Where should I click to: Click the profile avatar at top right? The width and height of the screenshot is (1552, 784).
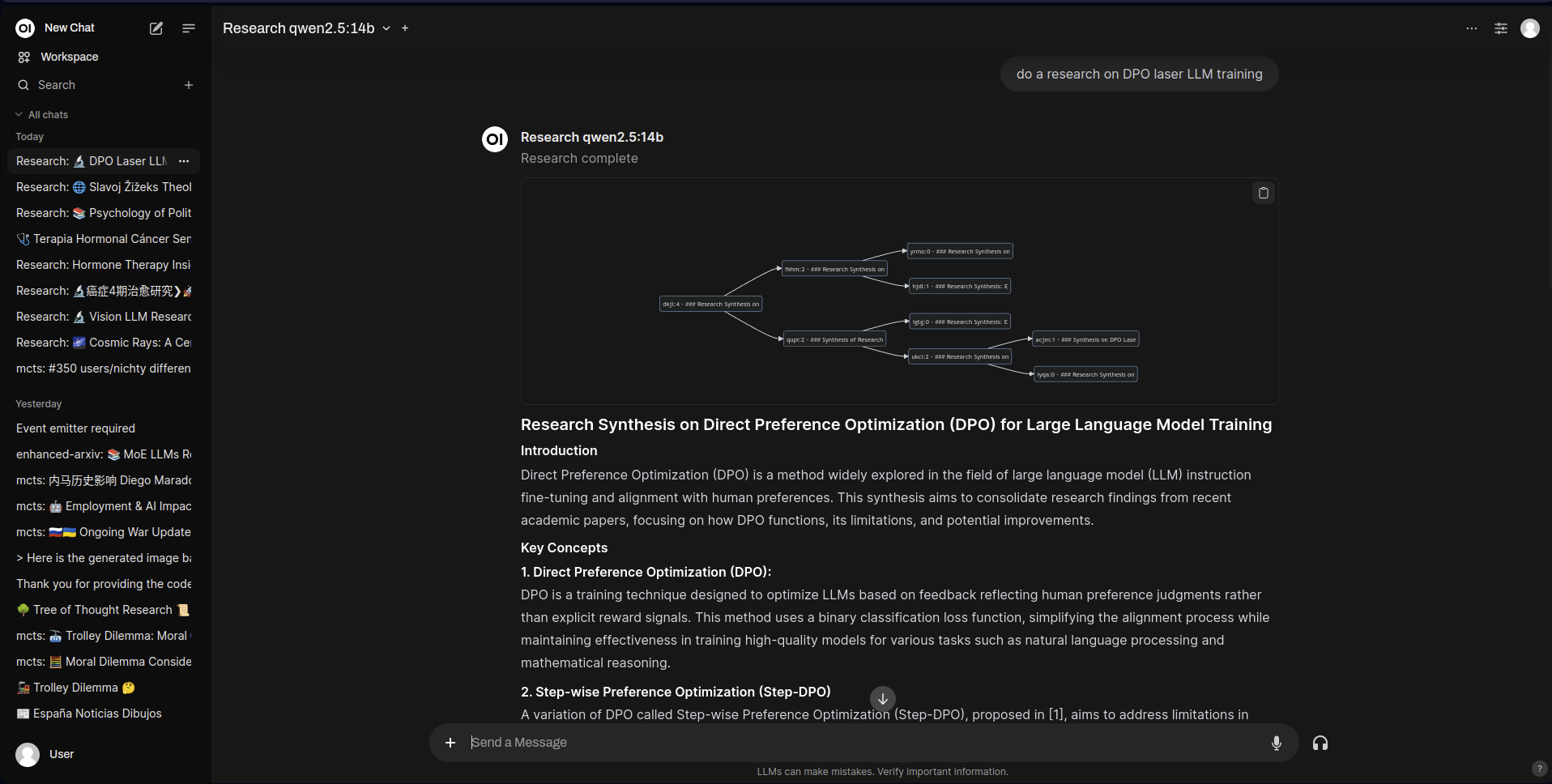(1529, 28)
